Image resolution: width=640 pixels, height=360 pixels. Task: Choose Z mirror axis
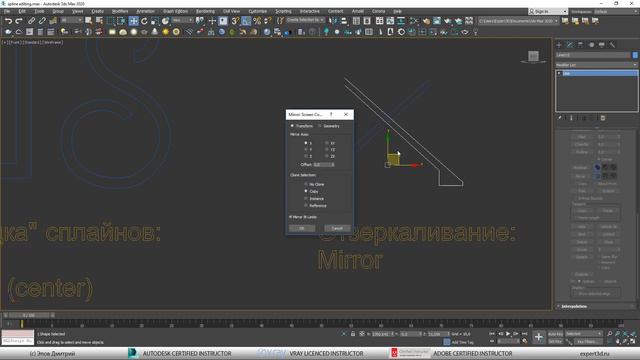[x=308, y=156]
